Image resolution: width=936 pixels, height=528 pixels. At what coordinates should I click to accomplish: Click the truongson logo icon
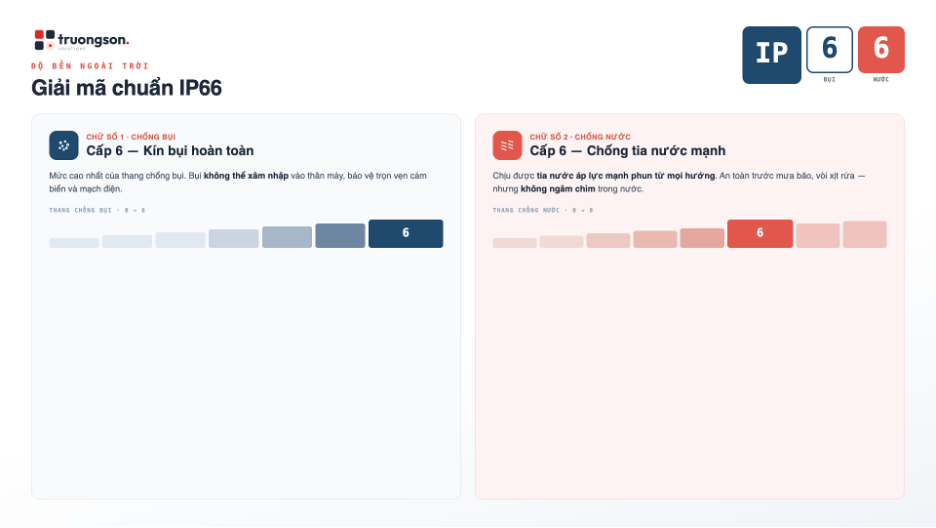[x=44, y=40]
